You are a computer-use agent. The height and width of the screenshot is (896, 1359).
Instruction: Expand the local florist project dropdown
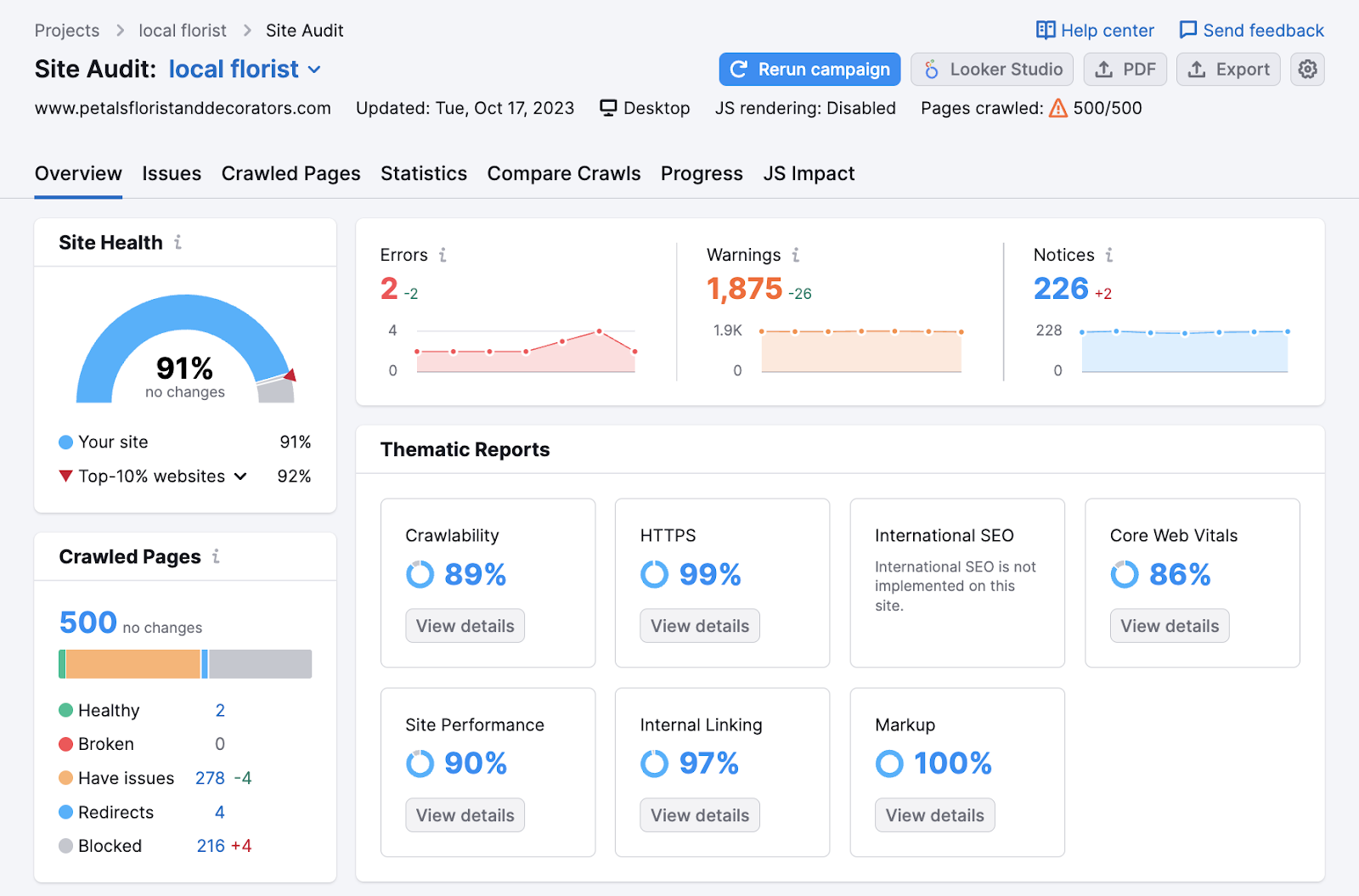(x=314, y=70)
